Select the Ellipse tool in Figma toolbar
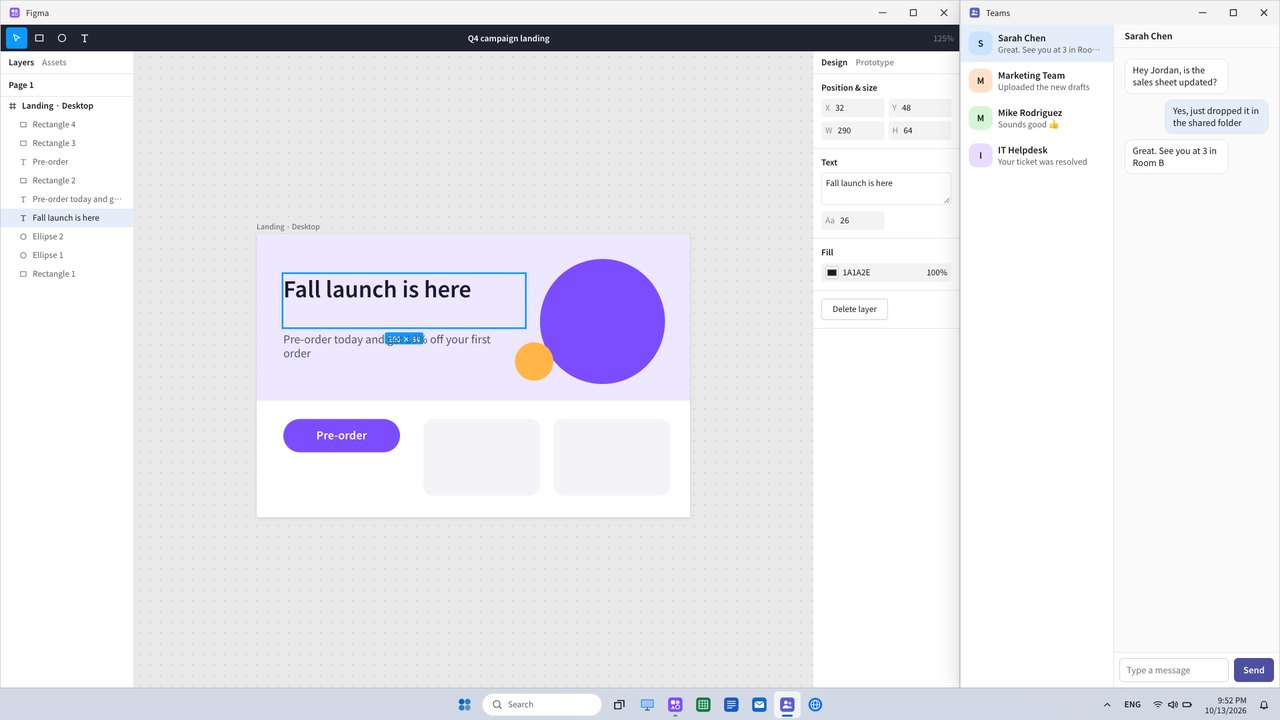Image resolution: width=1280 pixels, height=720 pixels. [x=62, y=38]
